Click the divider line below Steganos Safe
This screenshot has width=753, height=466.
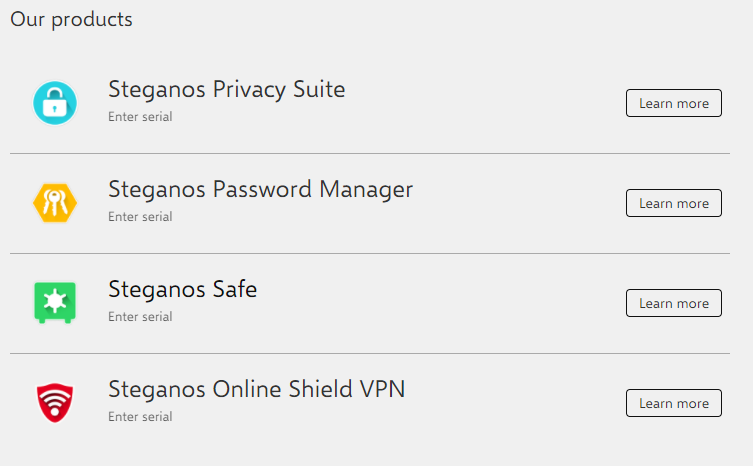click(370, 354)
